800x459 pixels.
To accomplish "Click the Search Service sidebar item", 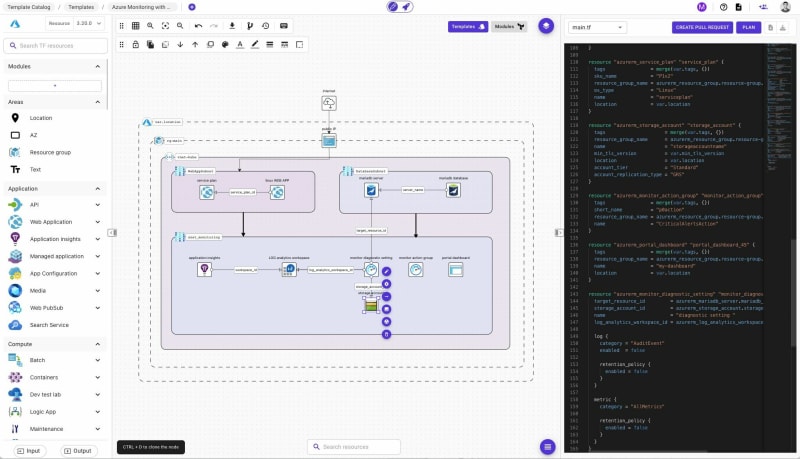I will (49, 325).
